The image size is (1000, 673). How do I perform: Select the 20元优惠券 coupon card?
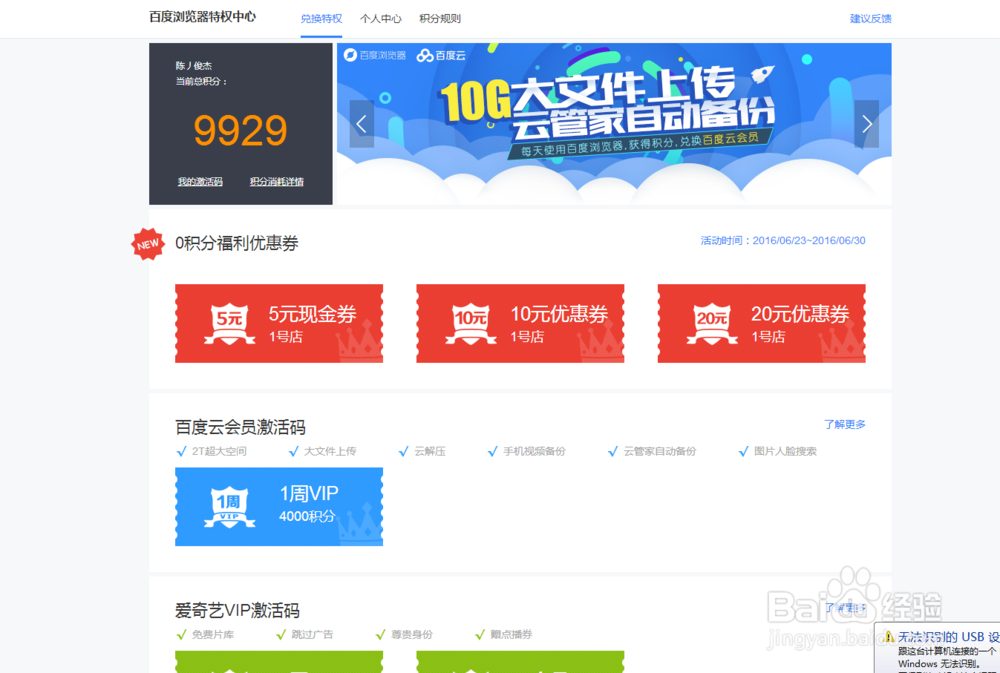click(761, 323)
